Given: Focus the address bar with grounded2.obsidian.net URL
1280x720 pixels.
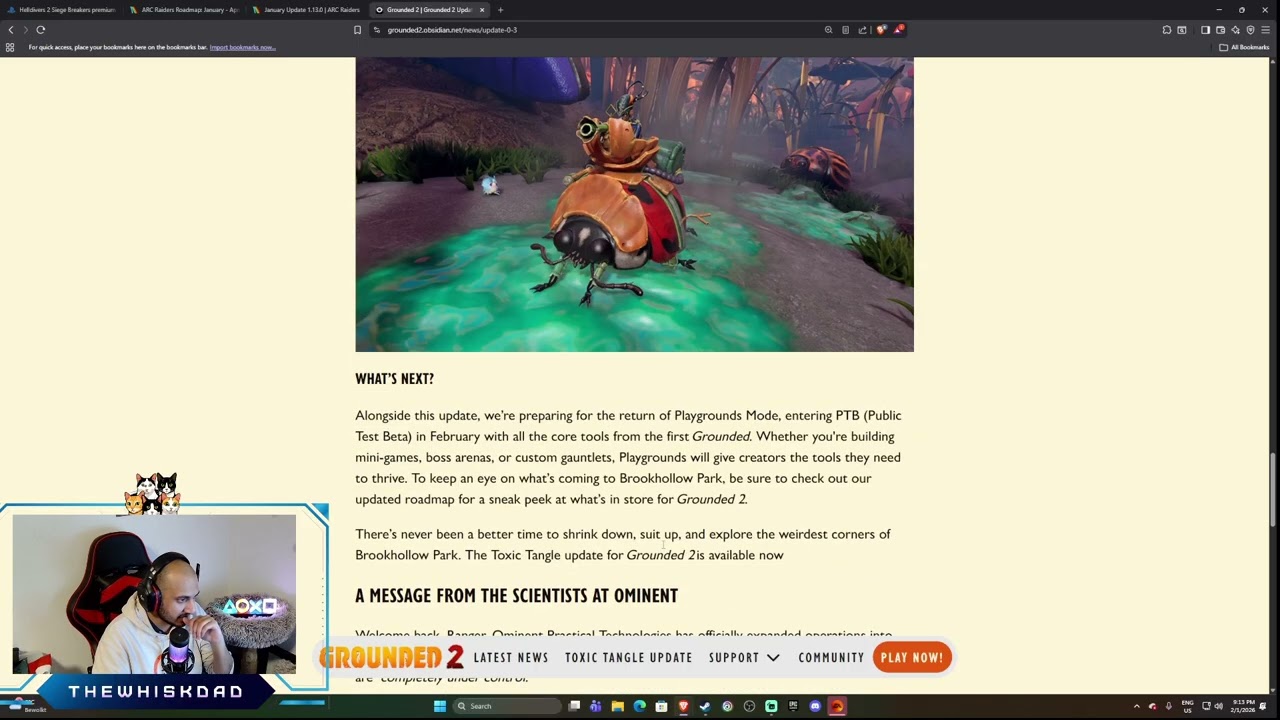Looking at the screenshot, I should point(600,30).
